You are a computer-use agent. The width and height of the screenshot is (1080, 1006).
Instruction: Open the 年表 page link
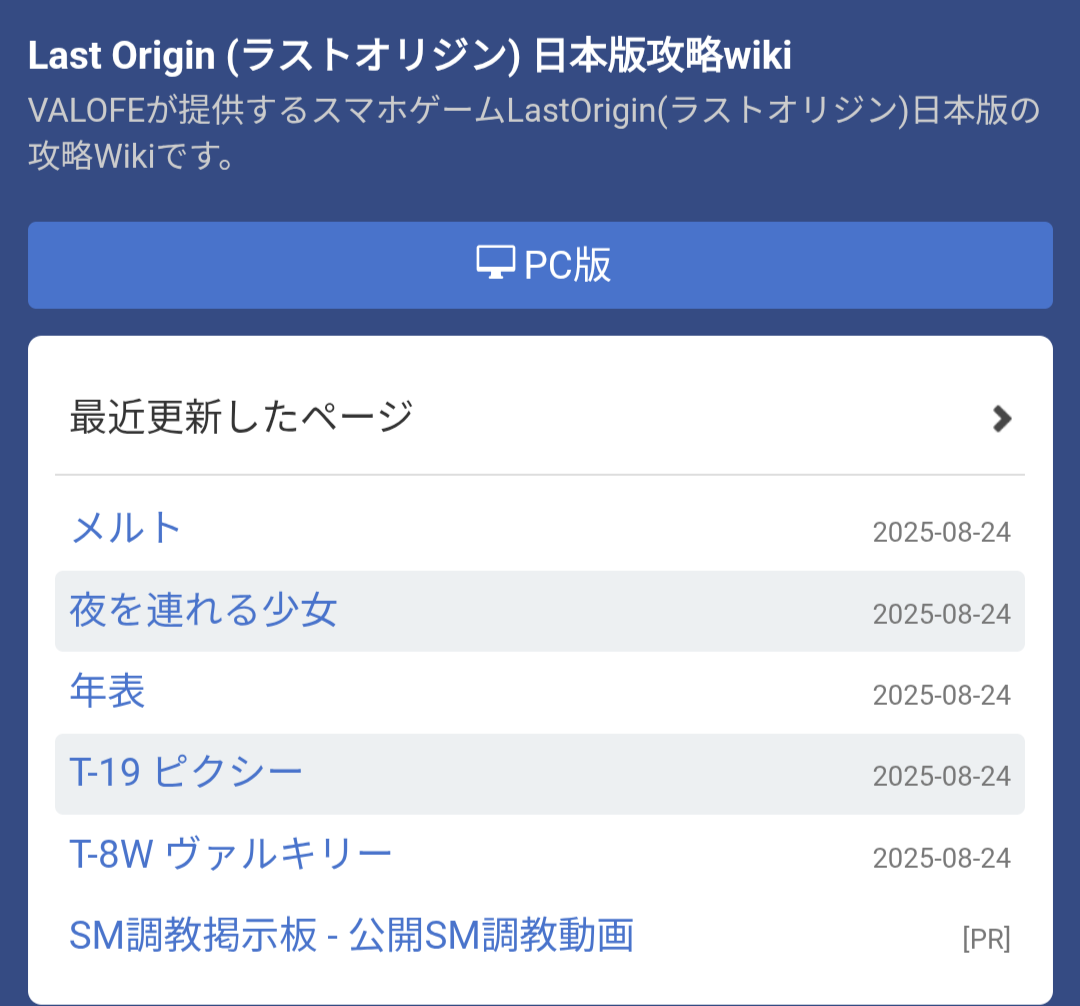point(107,691)
